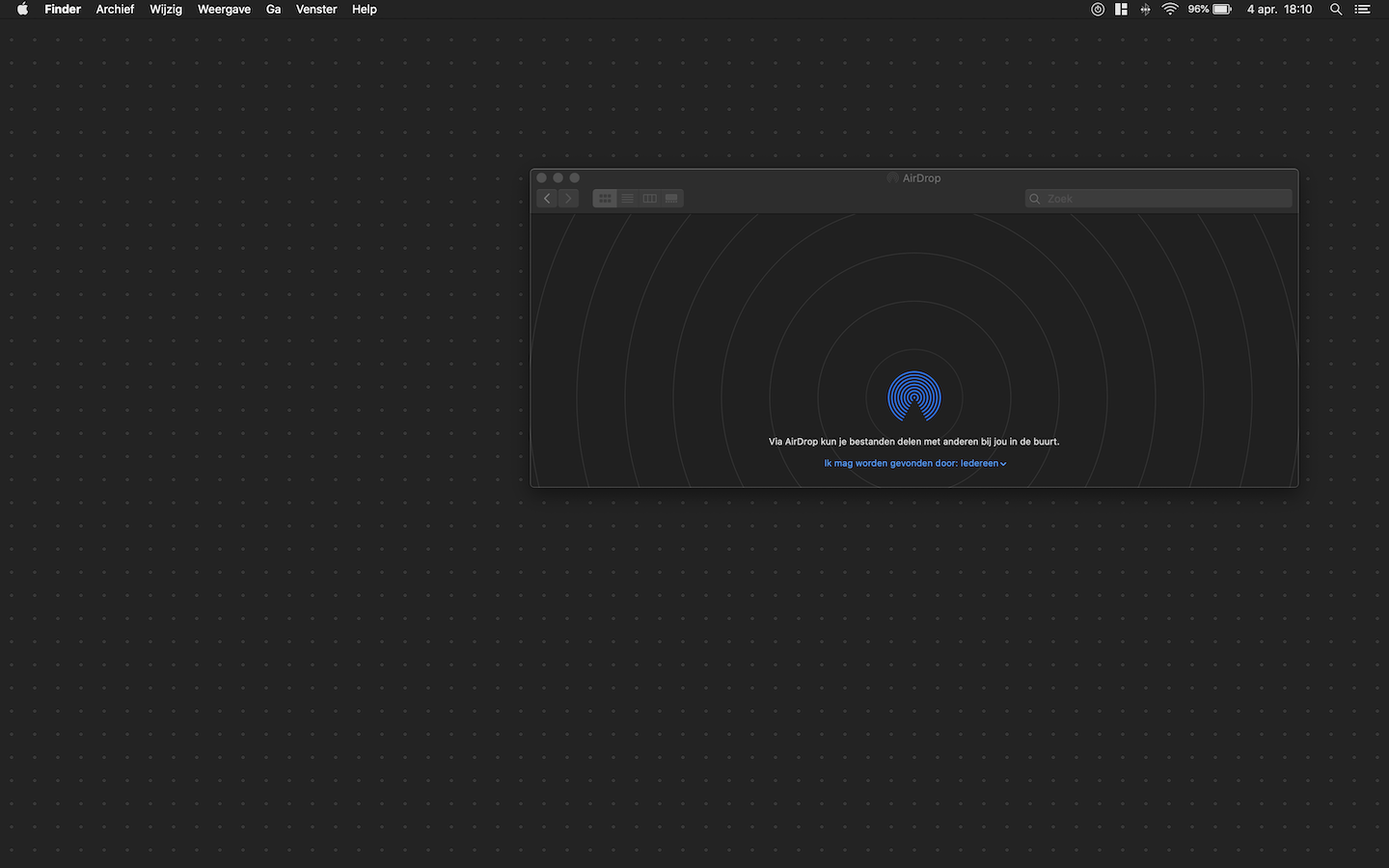Open the Ga menu
The image size is (1389, 868).
273,9
